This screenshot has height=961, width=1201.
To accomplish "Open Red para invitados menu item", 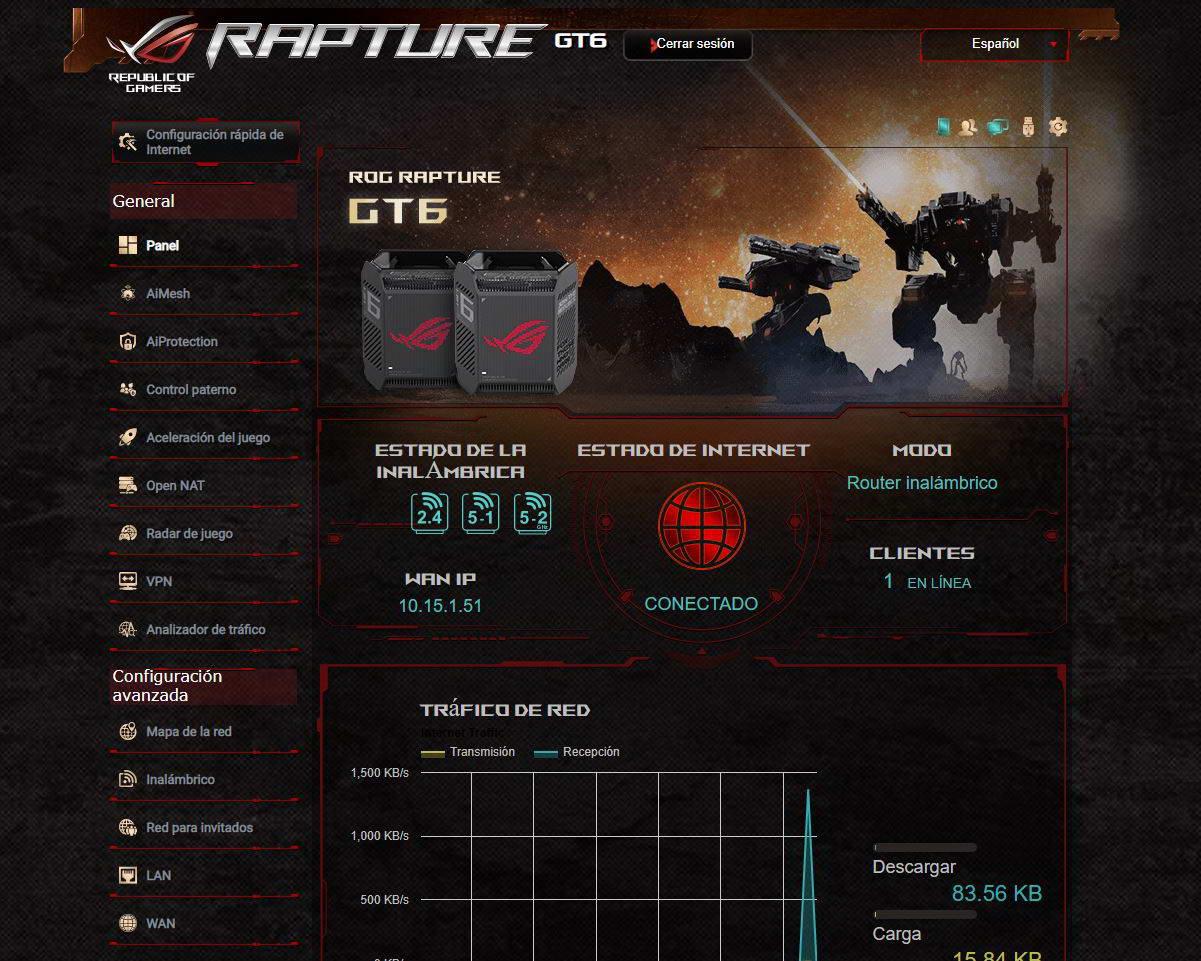I will [x=204, y=827].
